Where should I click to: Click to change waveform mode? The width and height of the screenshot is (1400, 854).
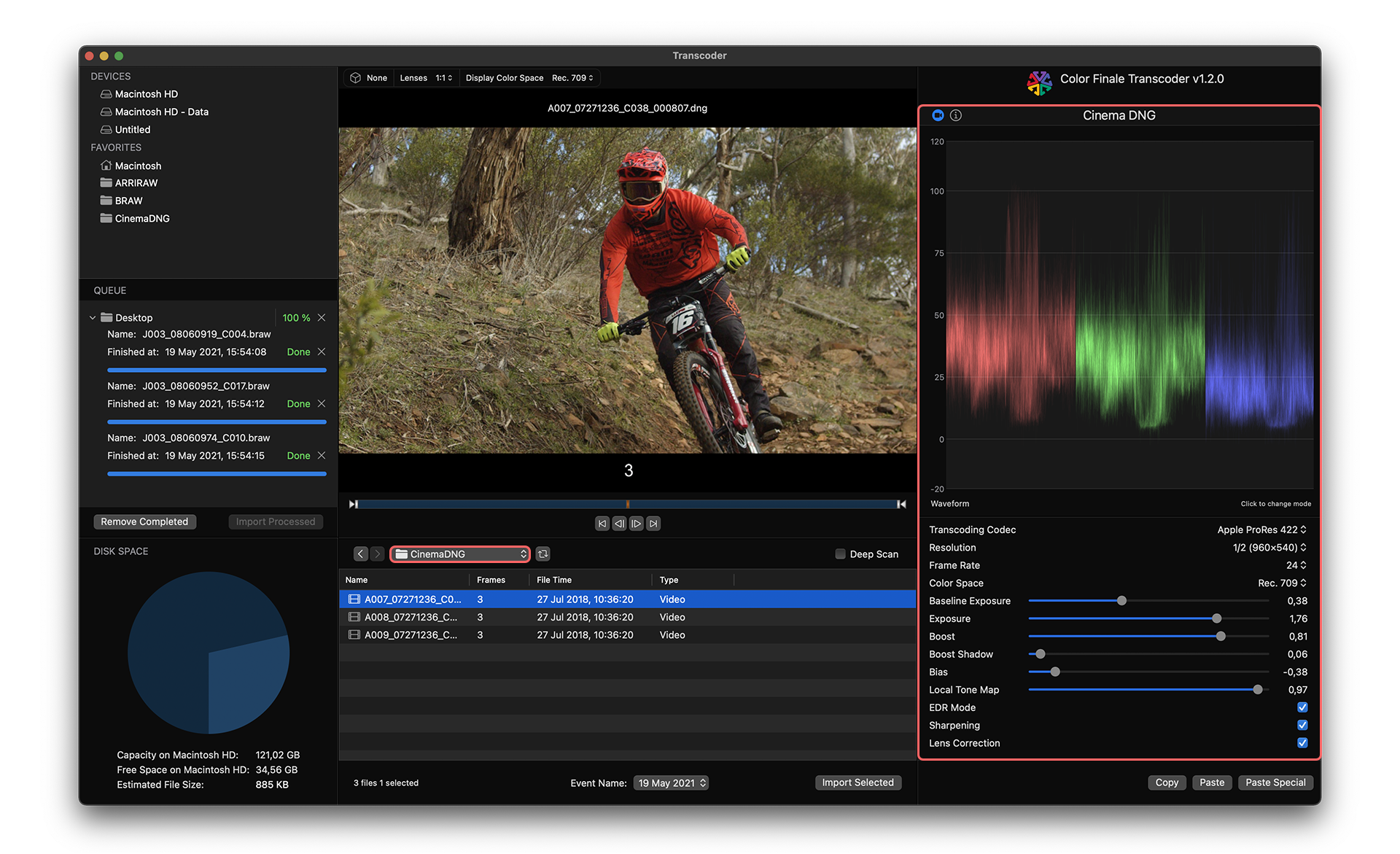point(1275,504)
